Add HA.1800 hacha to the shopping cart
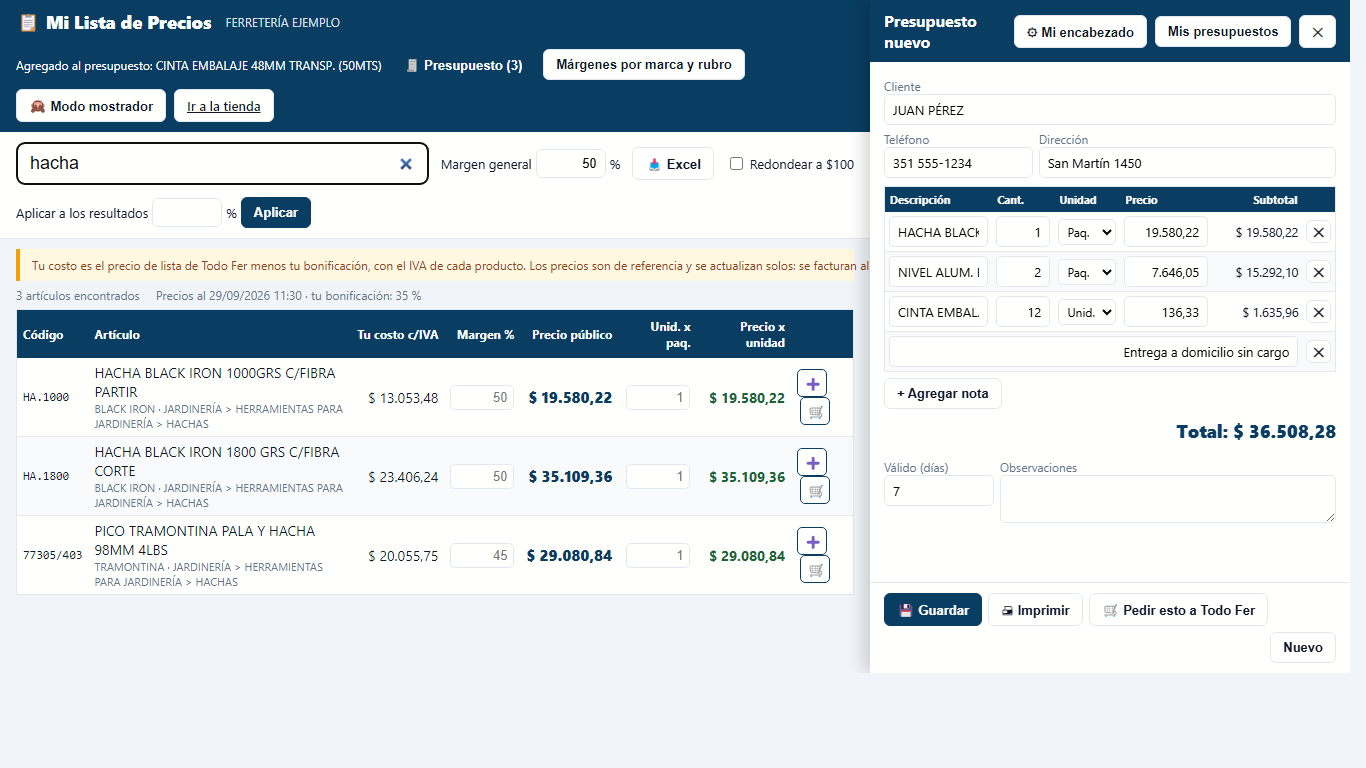This screenshot has width=1366, height=768. pyautogui.click(x=815, y=490)
